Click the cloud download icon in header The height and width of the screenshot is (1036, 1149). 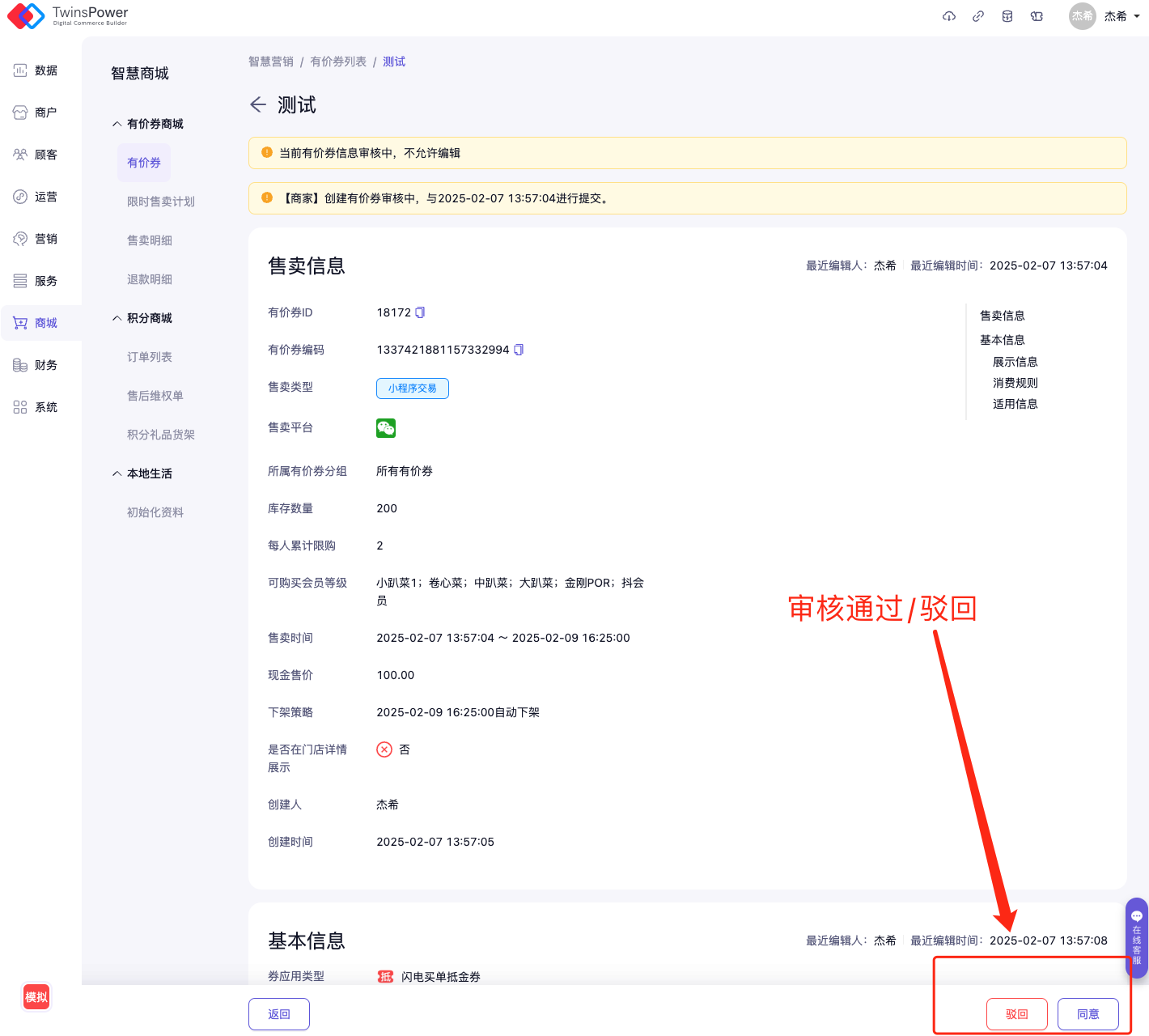pyautogui.click(x=949, y=16)
